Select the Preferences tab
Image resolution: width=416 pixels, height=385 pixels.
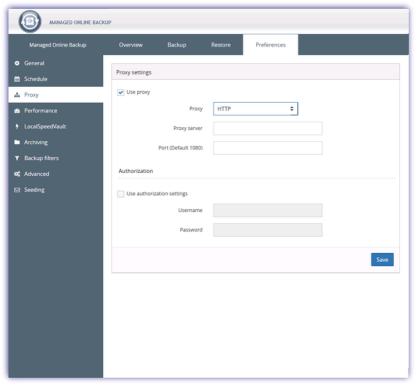pyautogui.click(x=270, y=45)
